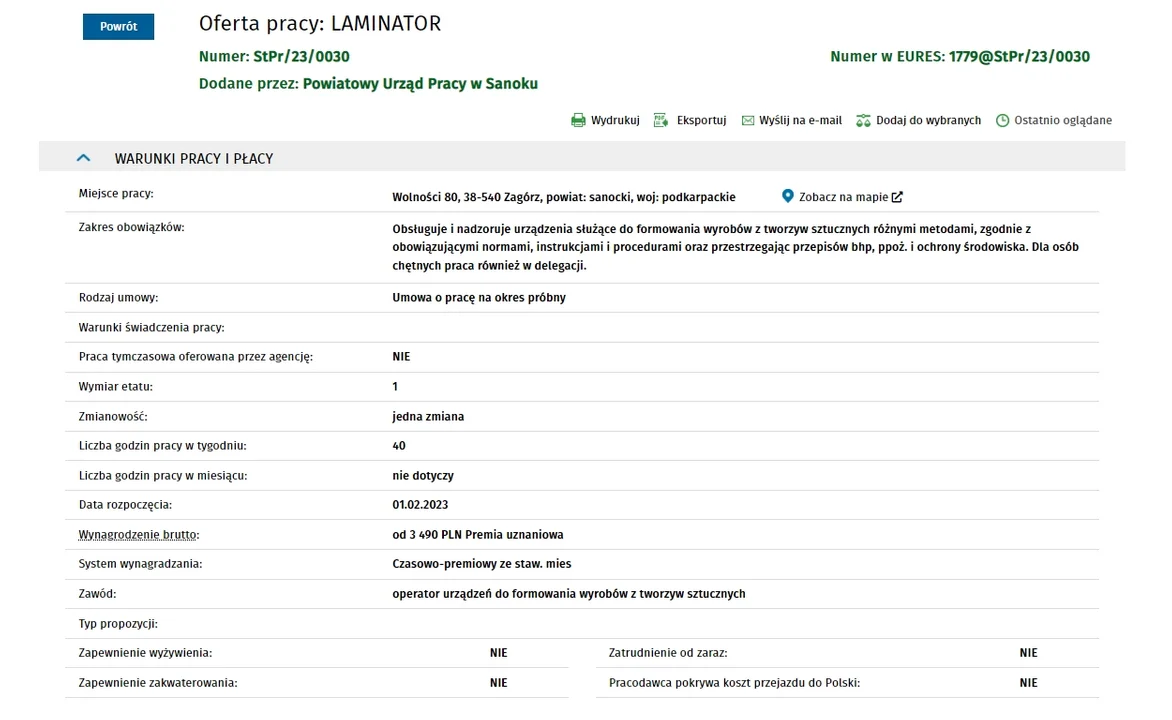Screen dimensions: 1172x720
Task: Click the Rodzaj umowy label
Action: [118, 298]
